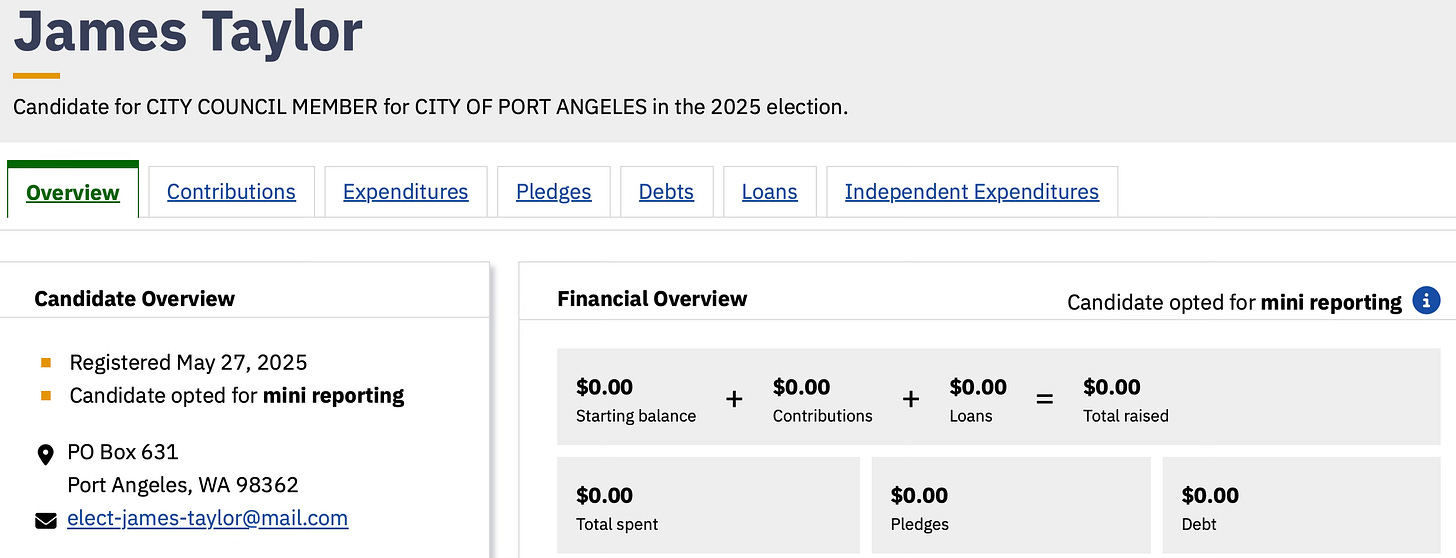Click the elect-james-taylor@mail.com email link
The image size is (1456, 558).
[207, 518]
